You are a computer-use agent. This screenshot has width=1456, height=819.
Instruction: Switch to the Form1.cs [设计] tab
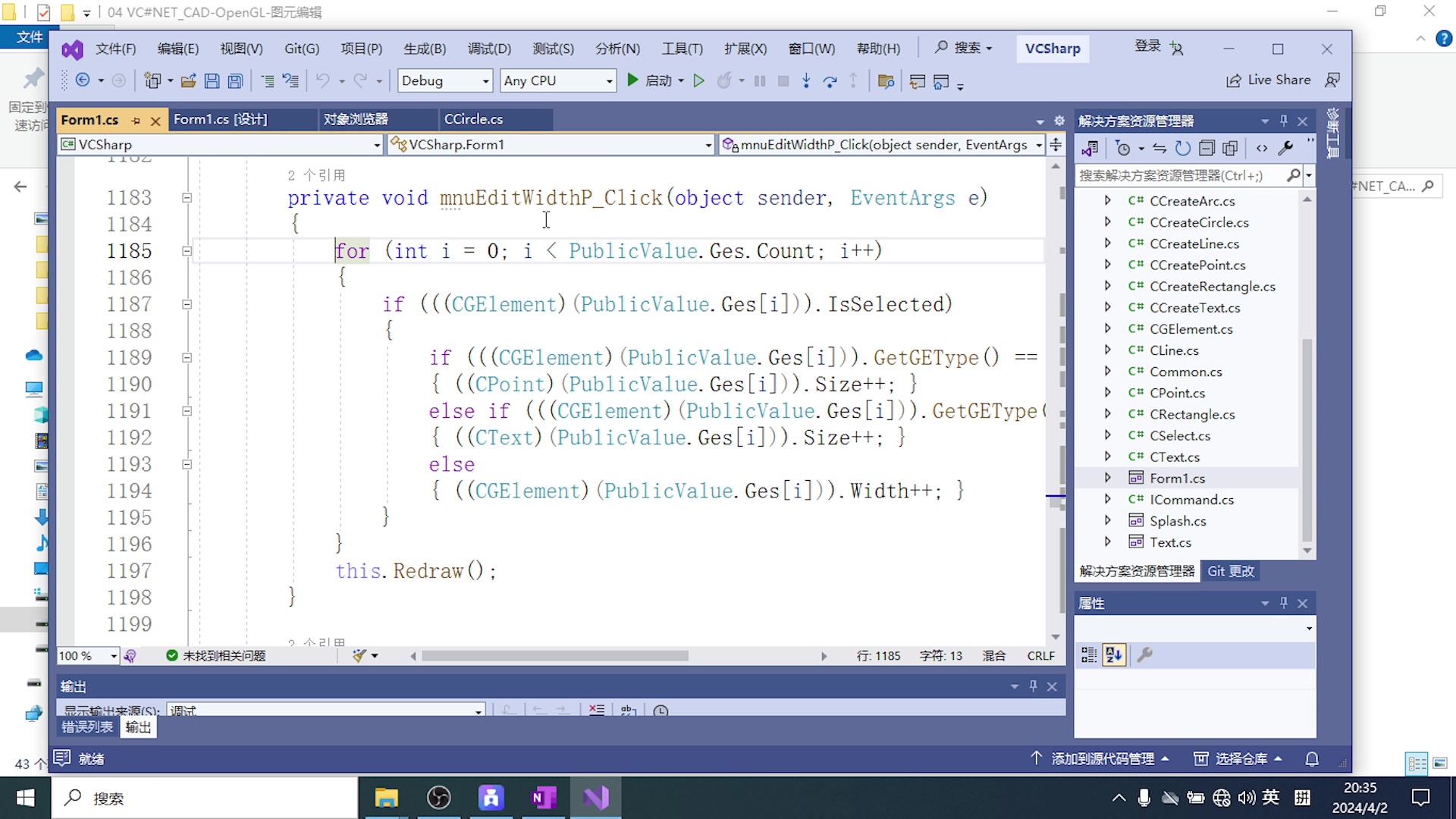click(x=220, y=119)
